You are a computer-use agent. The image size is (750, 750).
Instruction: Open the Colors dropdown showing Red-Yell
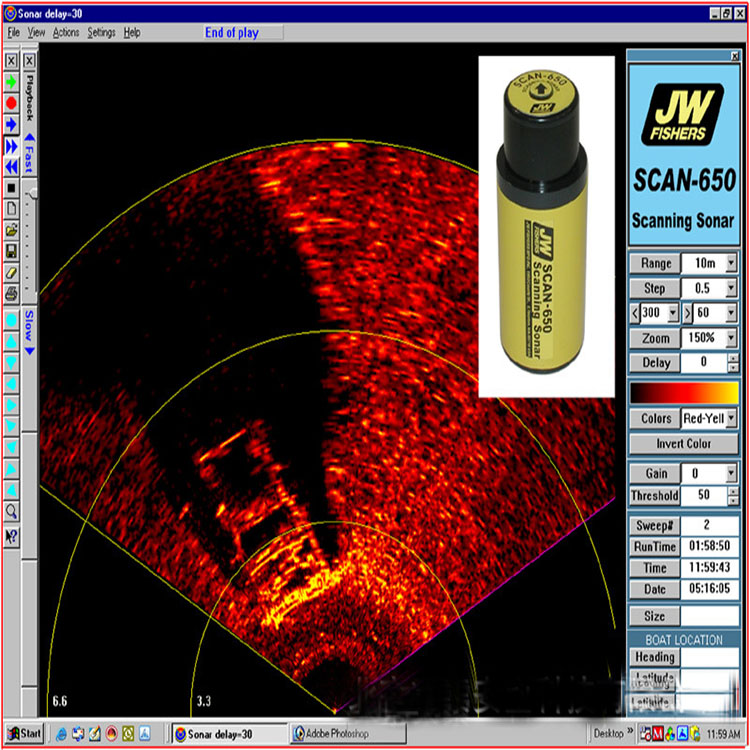coord(732,417)
